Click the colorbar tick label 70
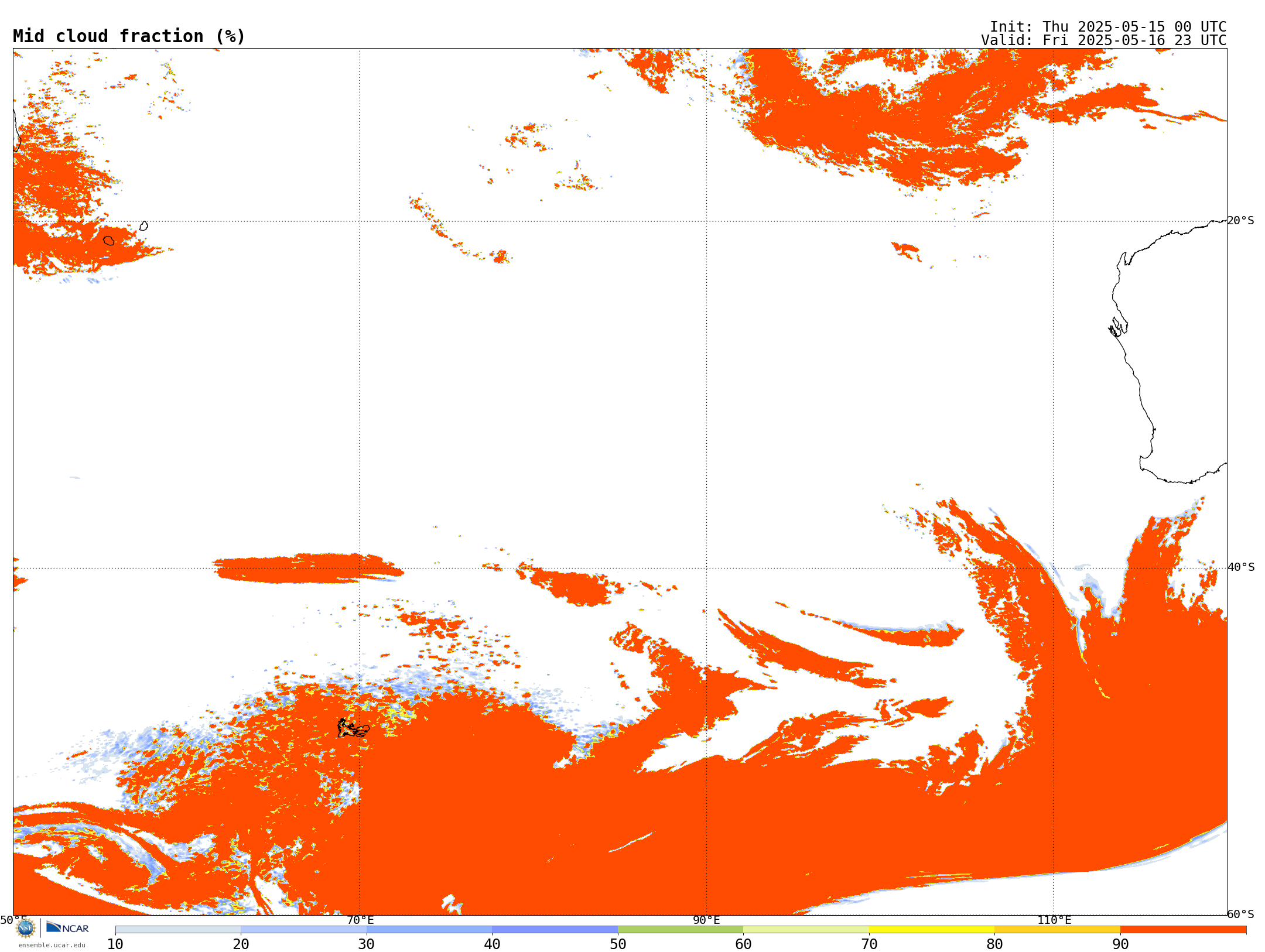The height and width of the screenshot is (952, 1265). 869,944
